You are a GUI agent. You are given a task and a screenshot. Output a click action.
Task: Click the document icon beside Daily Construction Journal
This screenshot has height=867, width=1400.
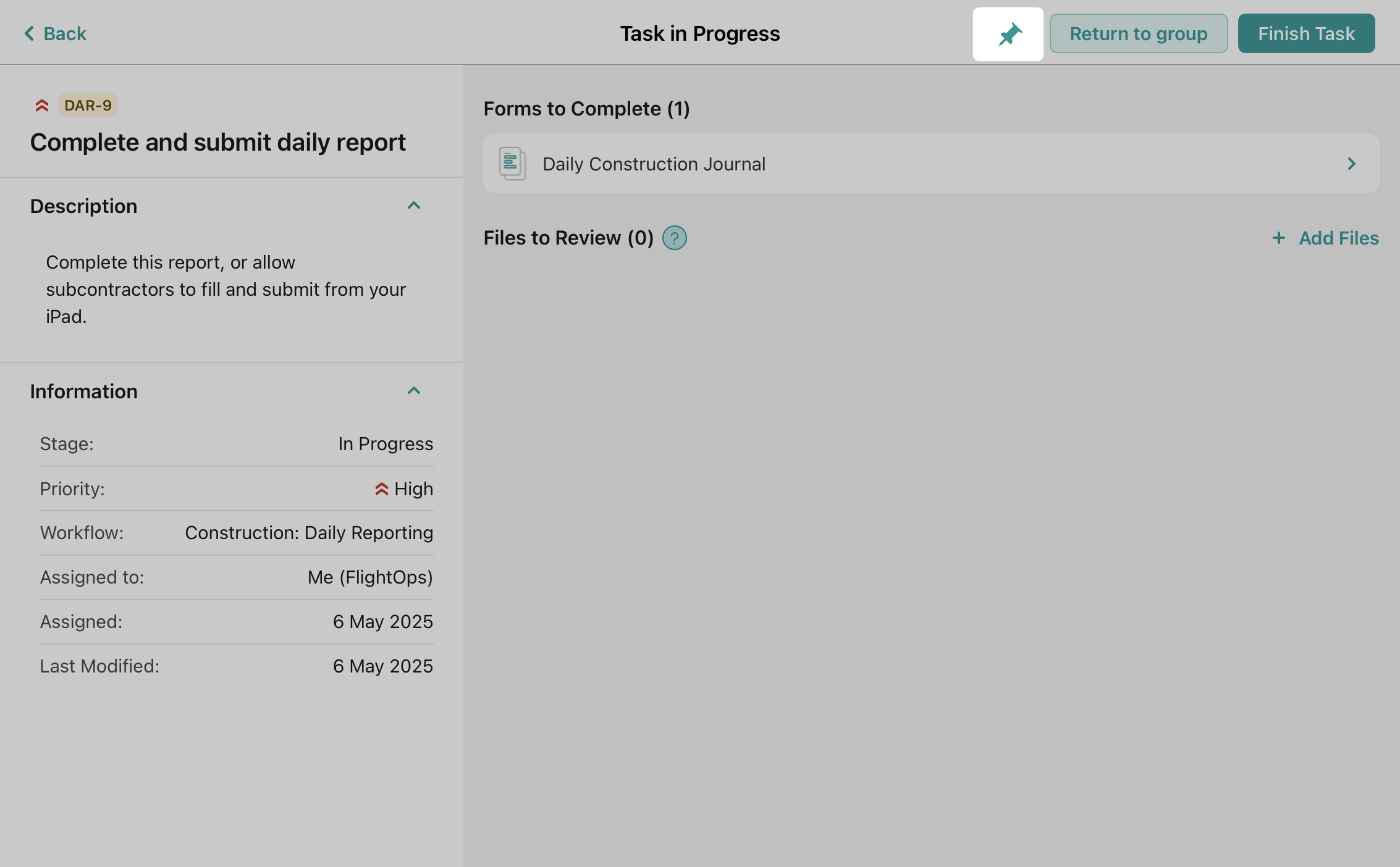512,164
